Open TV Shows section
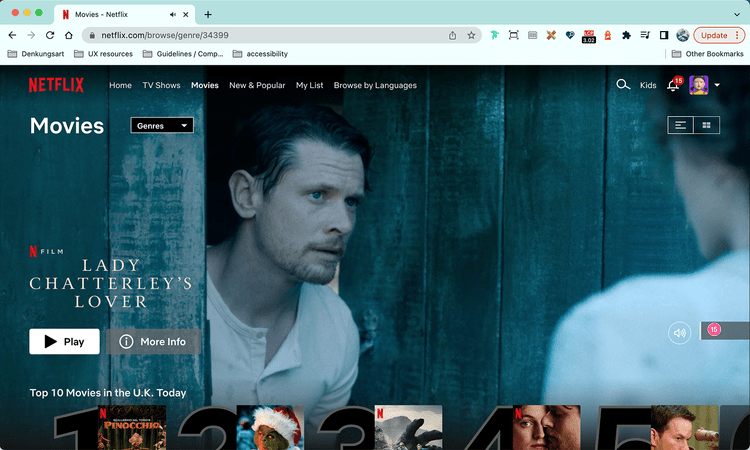Image resolution: width=750 pixels, height=450 pixels. (x=161, y=85)
